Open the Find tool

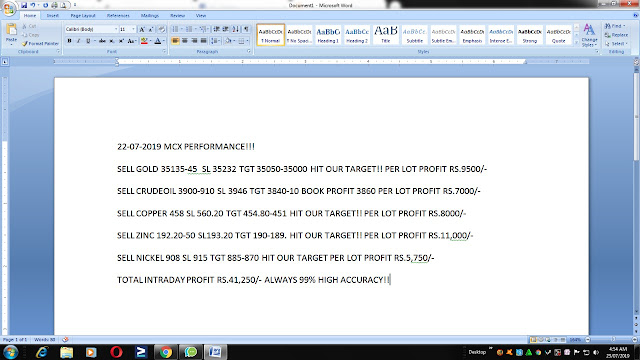pos(615,26)
